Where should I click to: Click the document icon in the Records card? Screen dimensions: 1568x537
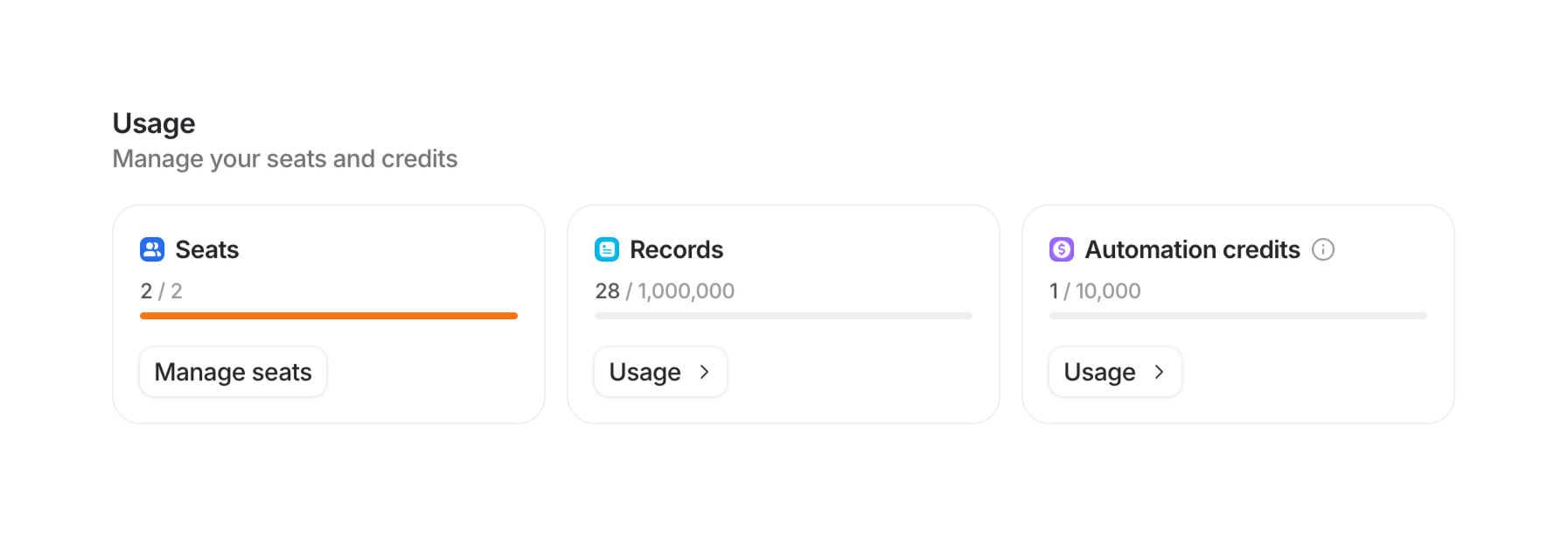tap(607, 249)
